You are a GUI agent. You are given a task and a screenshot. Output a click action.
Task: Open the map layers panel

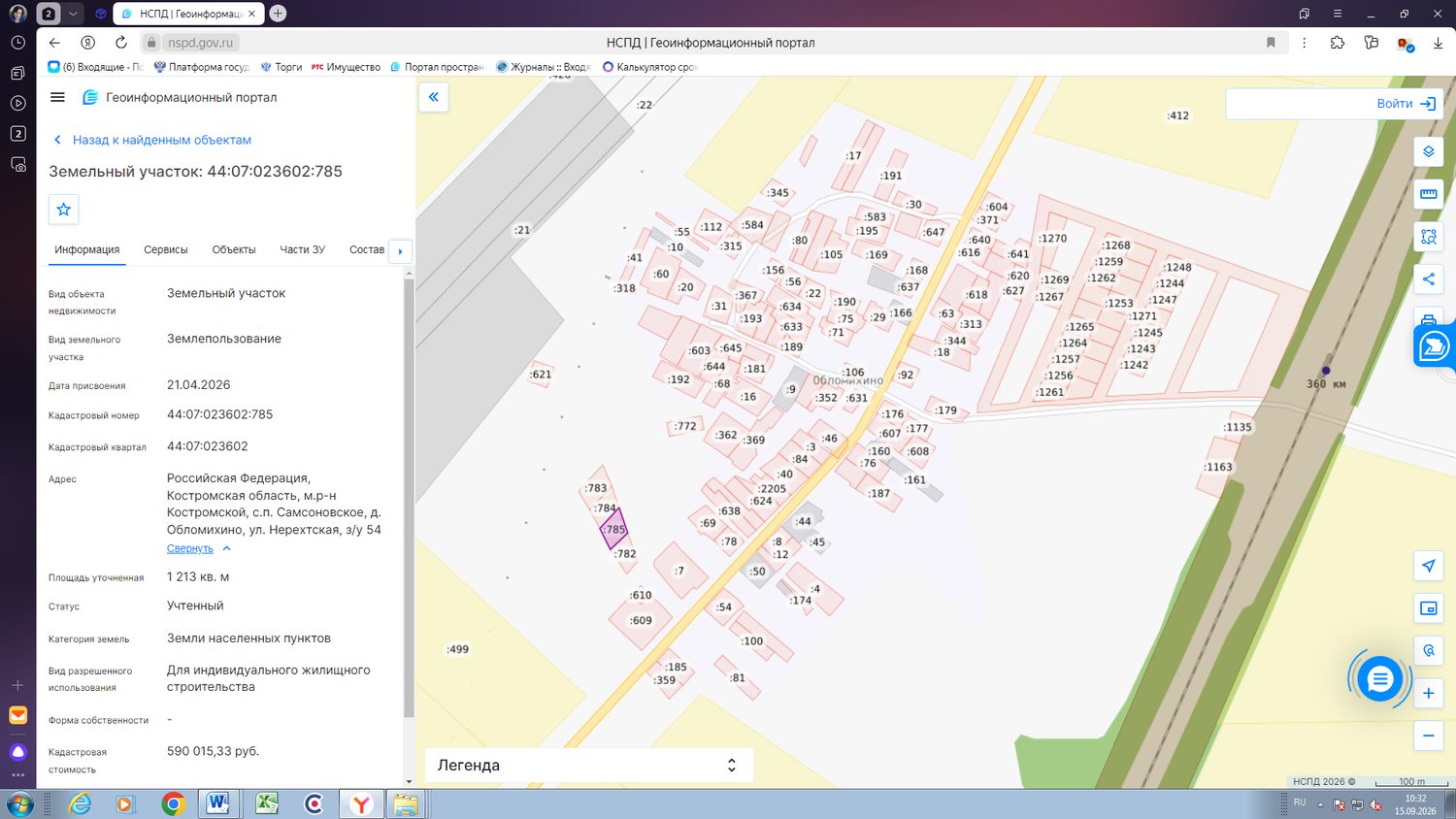pos(1429,151)
